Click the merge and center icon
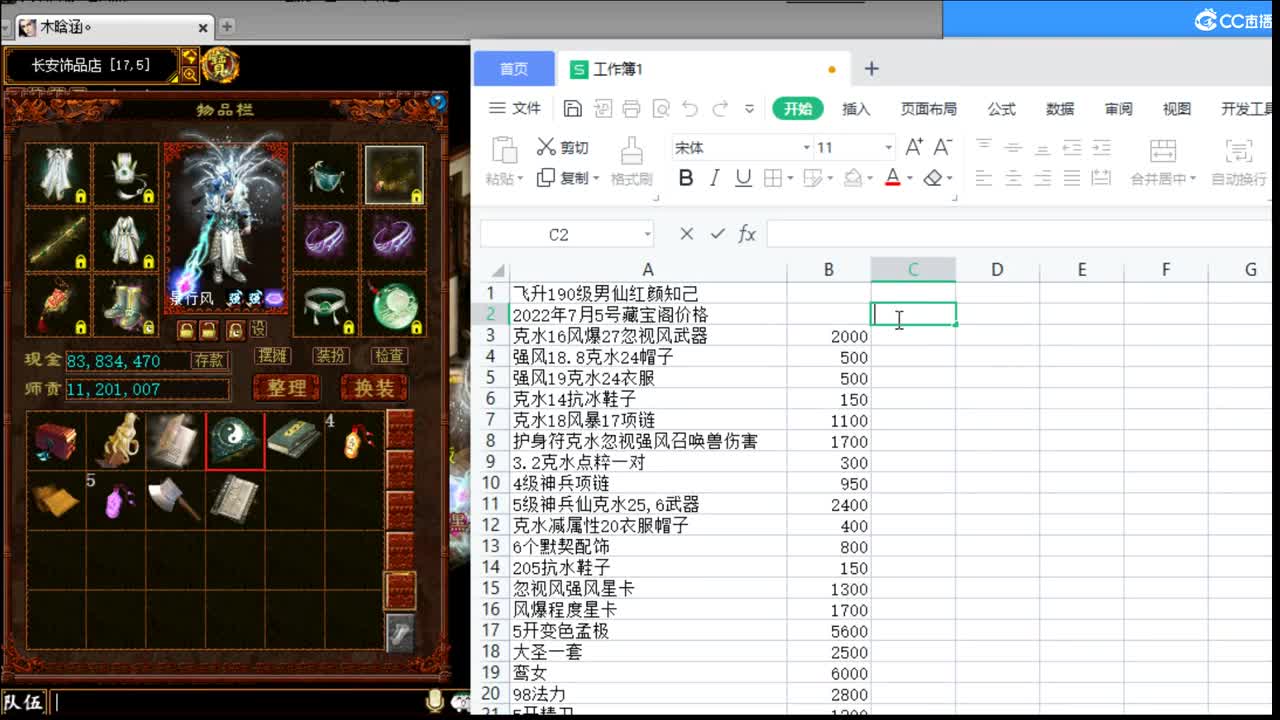The height and width of the screenshot is (720, 1280). pyautogui.click(x=1163, y=151)
